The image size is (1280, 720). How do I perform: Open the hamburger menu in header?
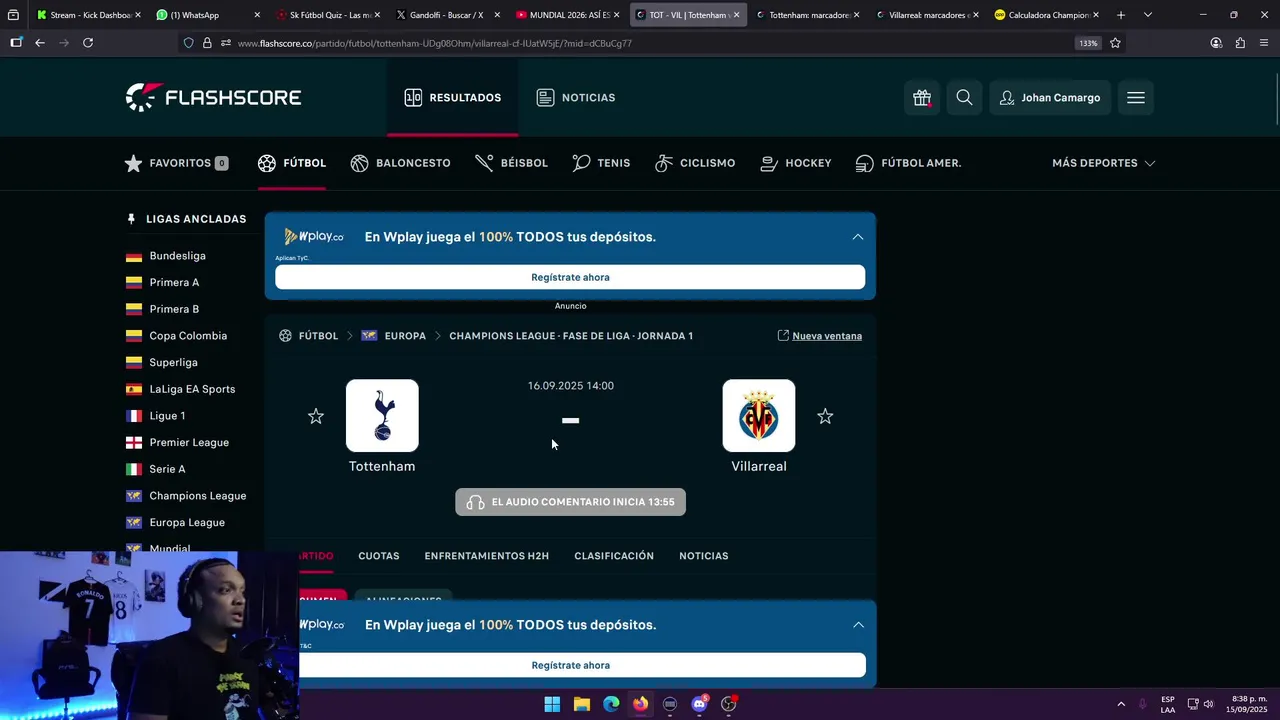1136,98
